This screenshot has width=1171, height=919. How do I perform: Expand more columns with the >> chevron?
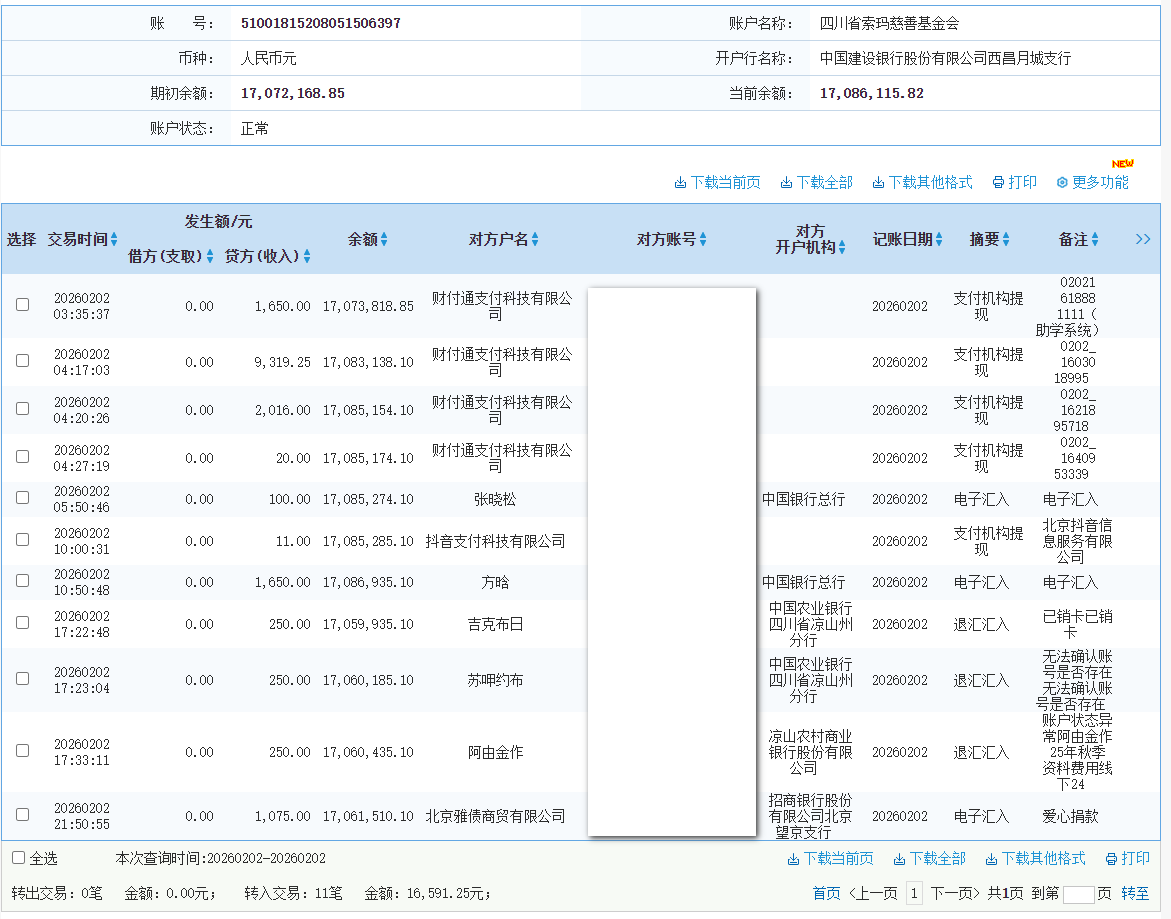[x=1142, y=239]
